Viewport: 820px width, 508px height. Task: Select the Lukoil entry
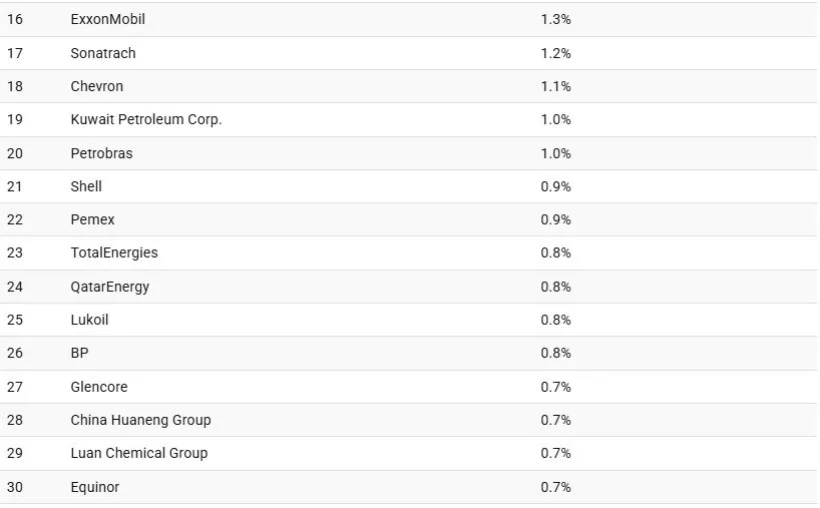(x=89, y=320)
